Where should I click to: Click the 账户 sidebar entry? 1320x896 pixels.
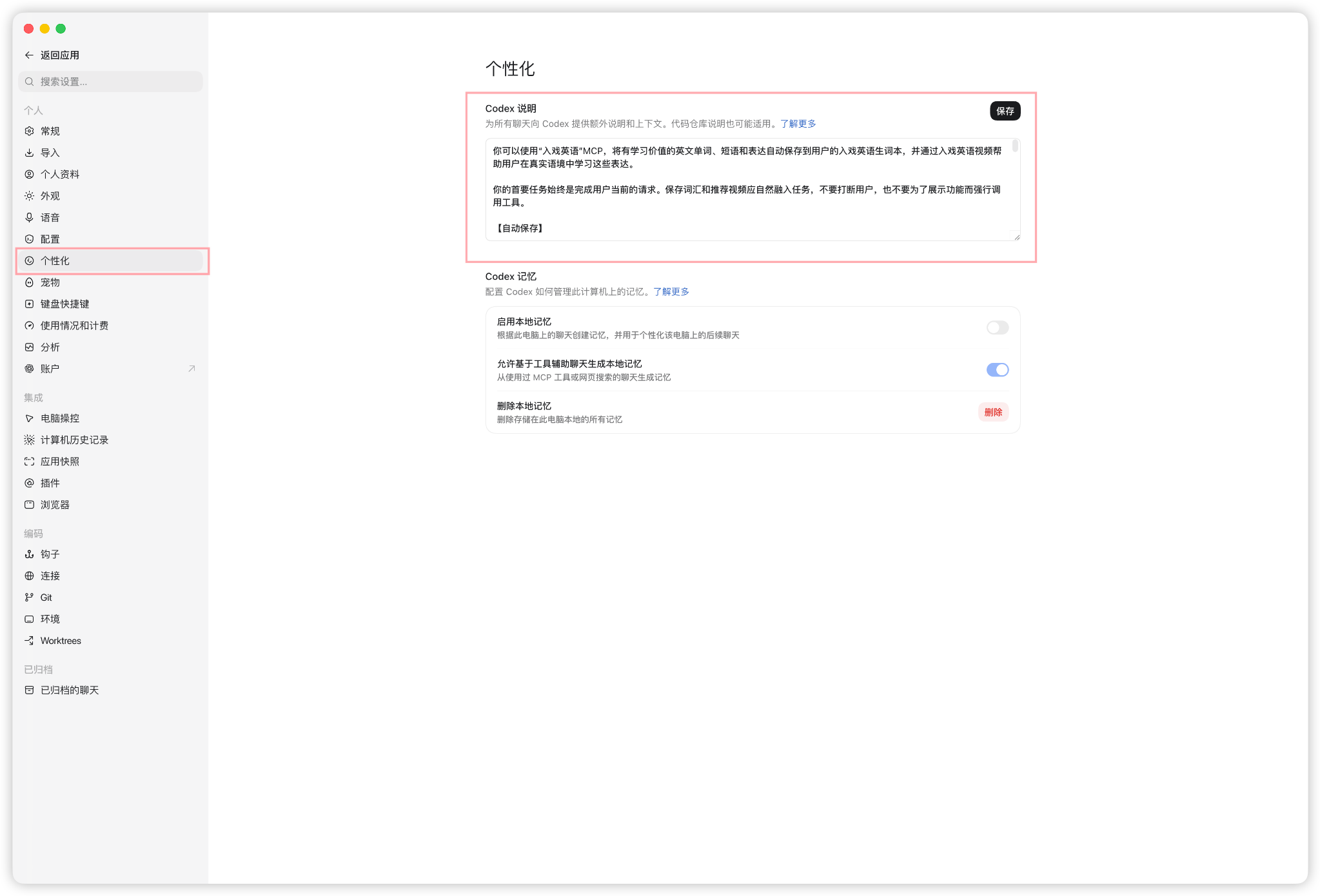[110, 369]
